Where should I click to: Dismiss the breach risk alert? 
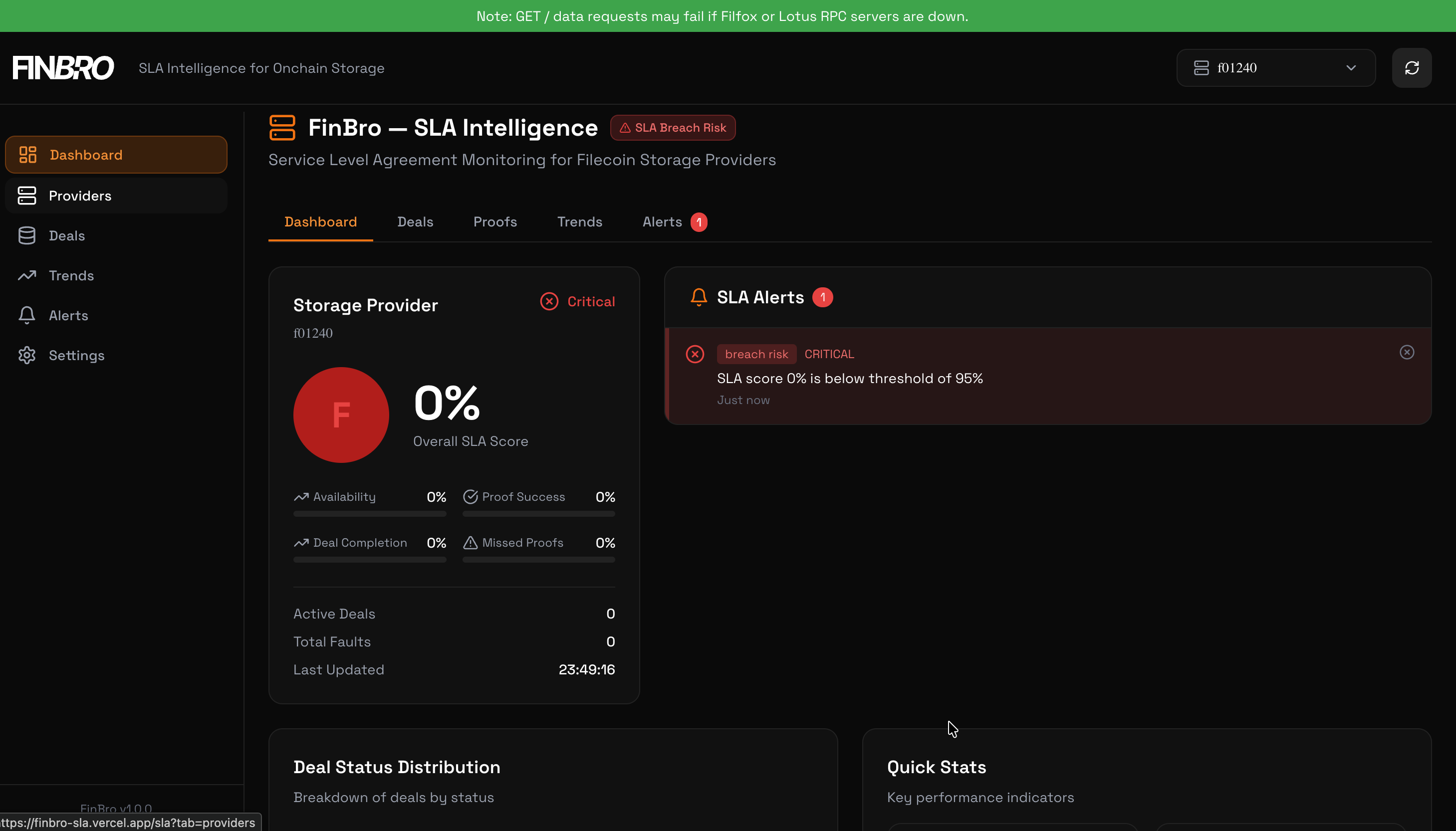(1406, 353)
